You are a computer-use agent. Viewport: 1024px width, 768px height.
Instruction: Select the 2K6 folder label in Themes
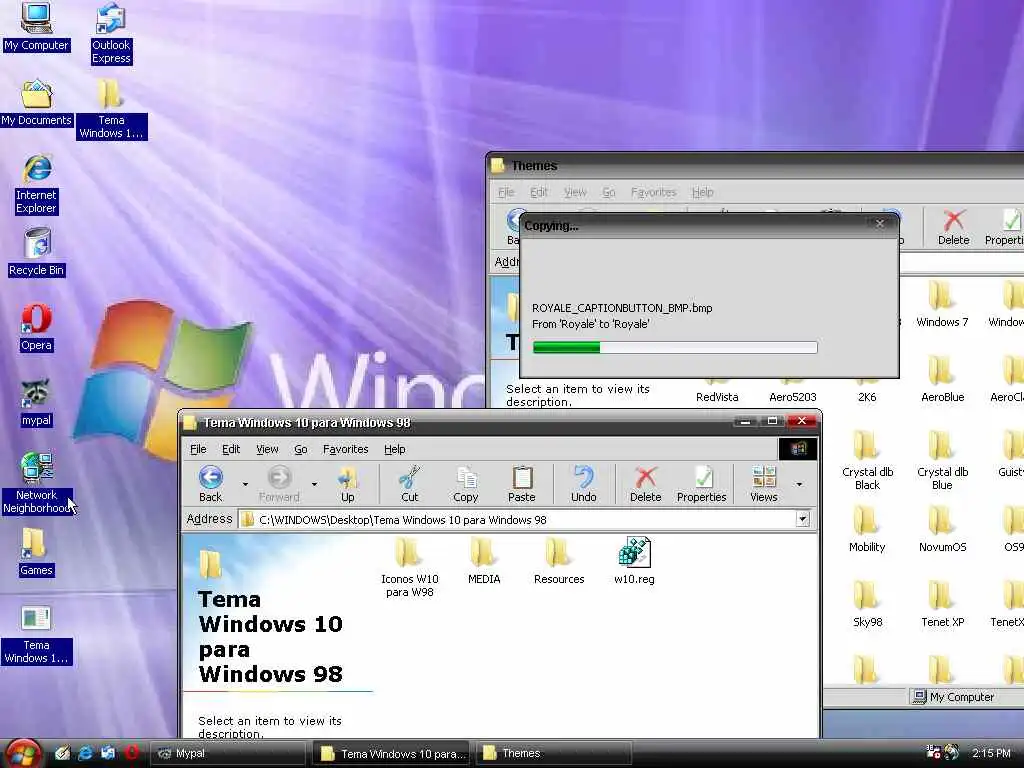point(867,397)
